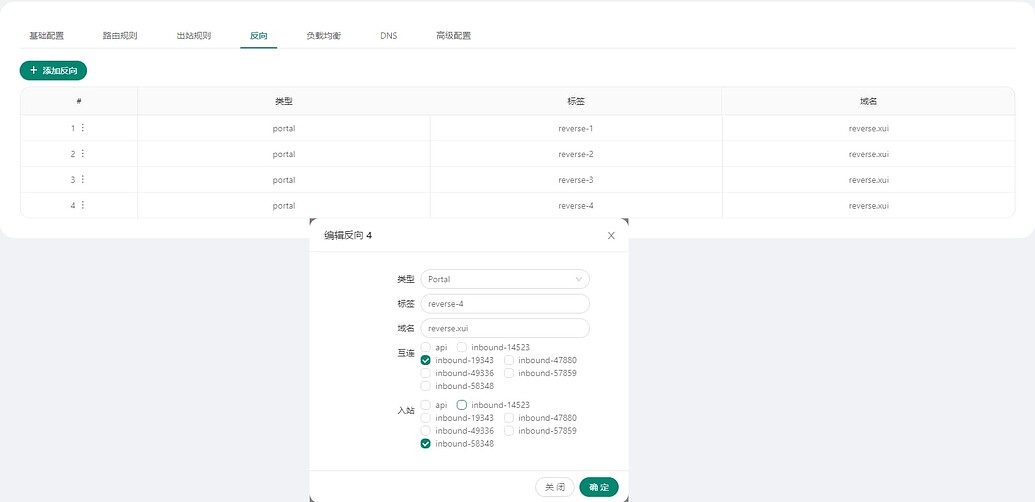1035x502 pixels.
Task: Open the row 1 more-options dots
Action: (x=83, y=128)
